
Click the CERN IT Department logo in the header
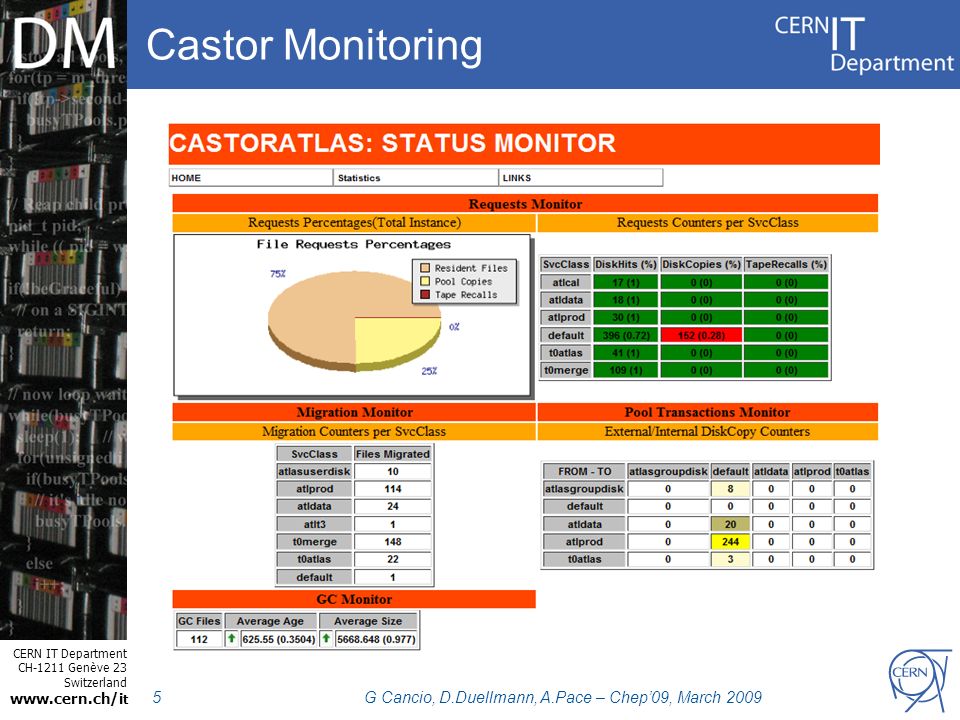(x=863, y=44)
